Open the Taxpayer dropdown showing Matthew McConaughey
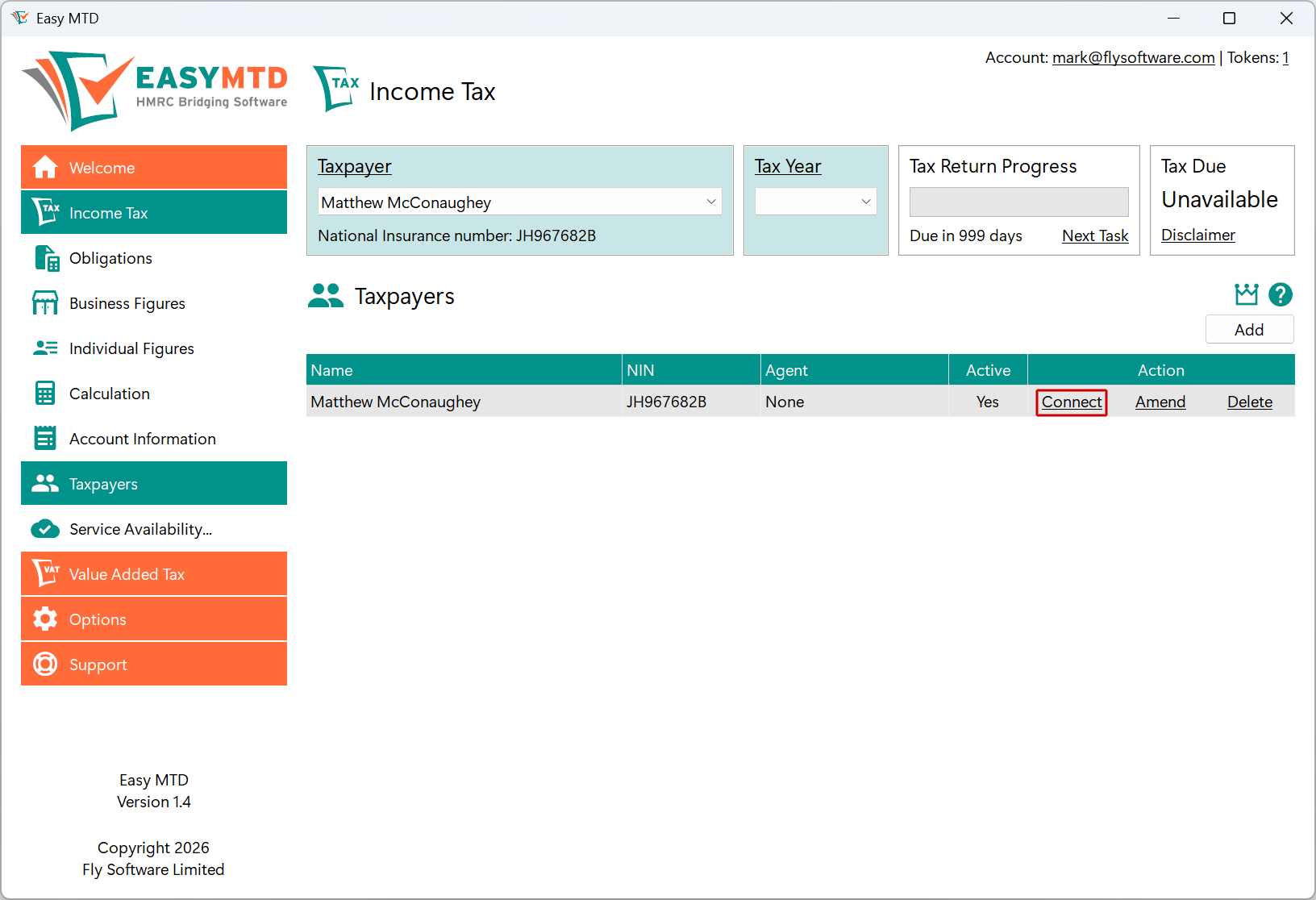The width and height of the screenshot is (1316, 900). pos(519,202)
